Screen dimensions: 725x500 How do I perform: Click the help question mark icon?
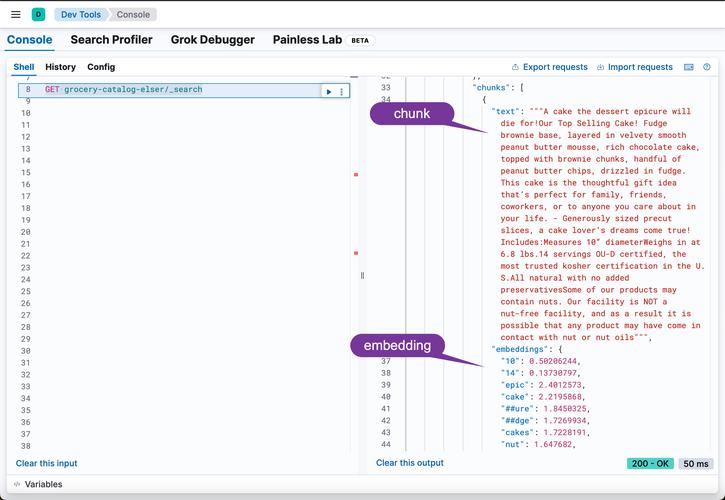pos(707,67)
